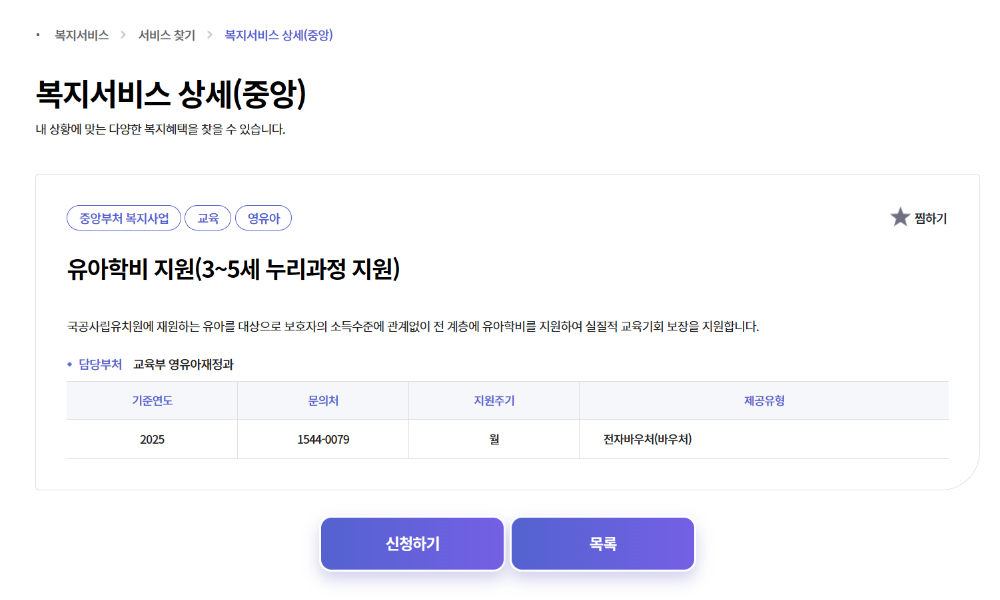This screenshot has height=600, width=1000.
Task: Activate the 교육 filter chip
Action: [x=208, y=218]
